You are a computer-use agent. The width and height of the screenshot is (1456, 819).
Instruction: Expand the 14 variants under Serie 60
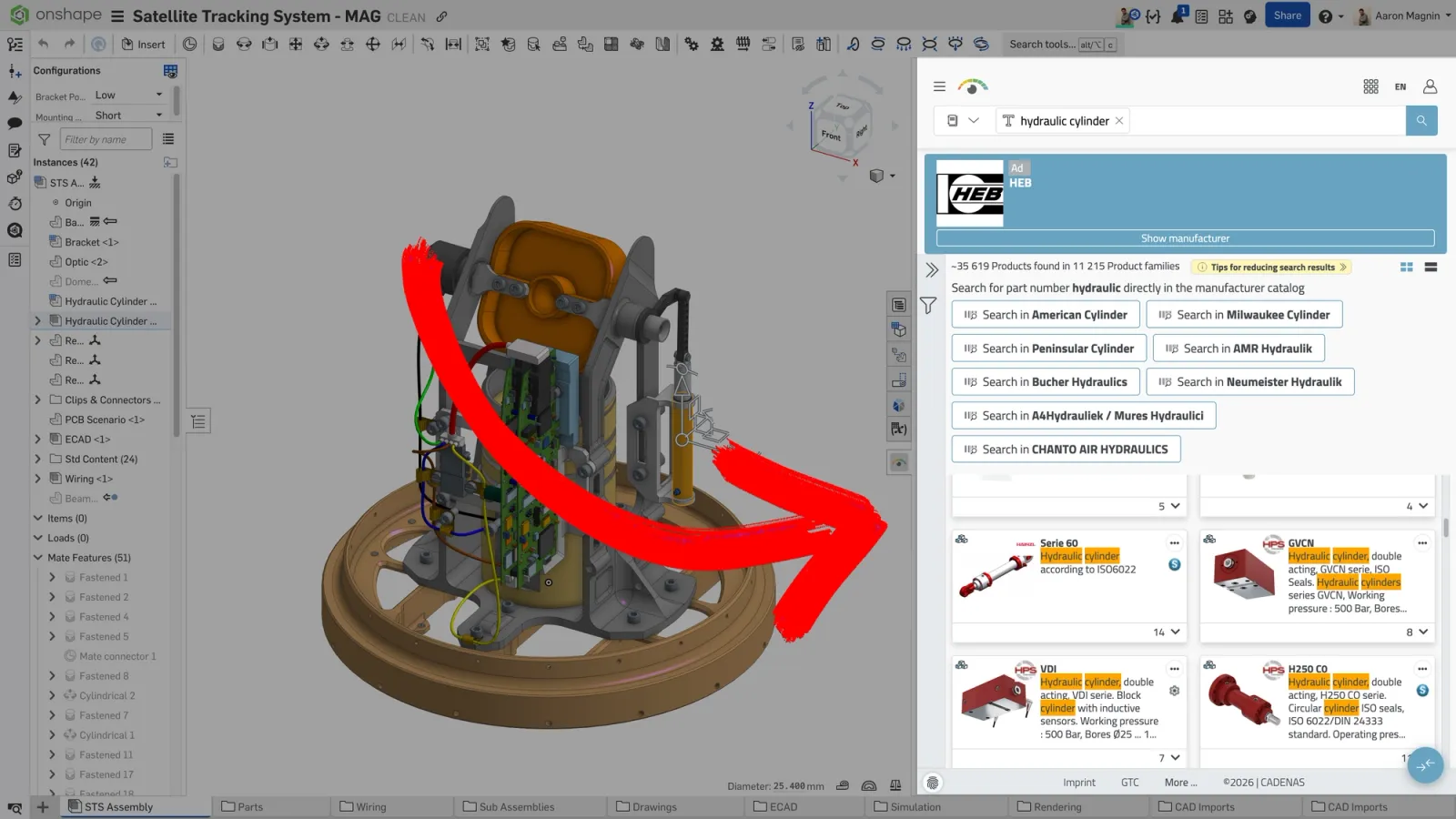point(1166,632)
